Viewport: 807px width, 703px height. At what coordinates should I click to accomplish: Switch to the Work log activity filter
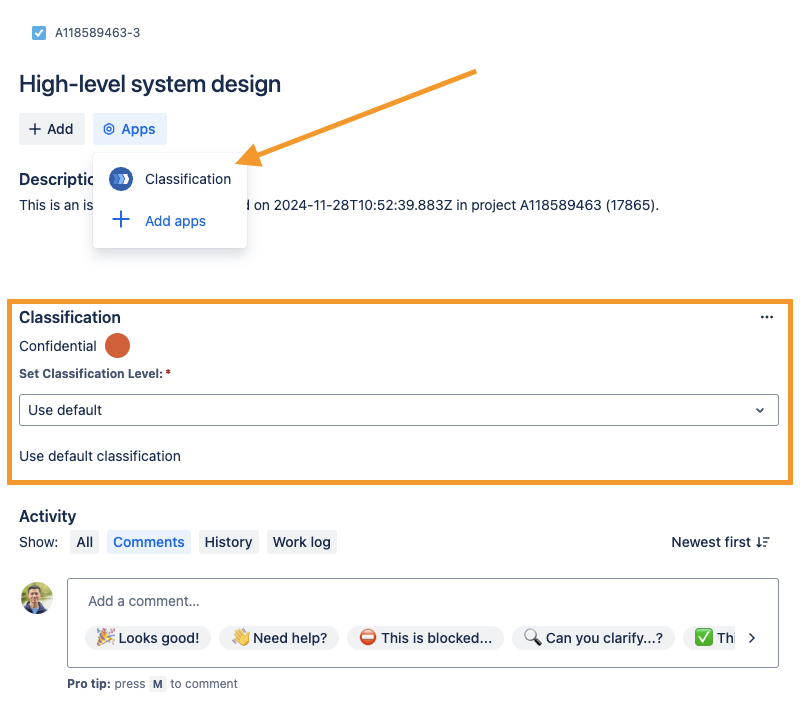pyautogui.click(x=301, y=542)
